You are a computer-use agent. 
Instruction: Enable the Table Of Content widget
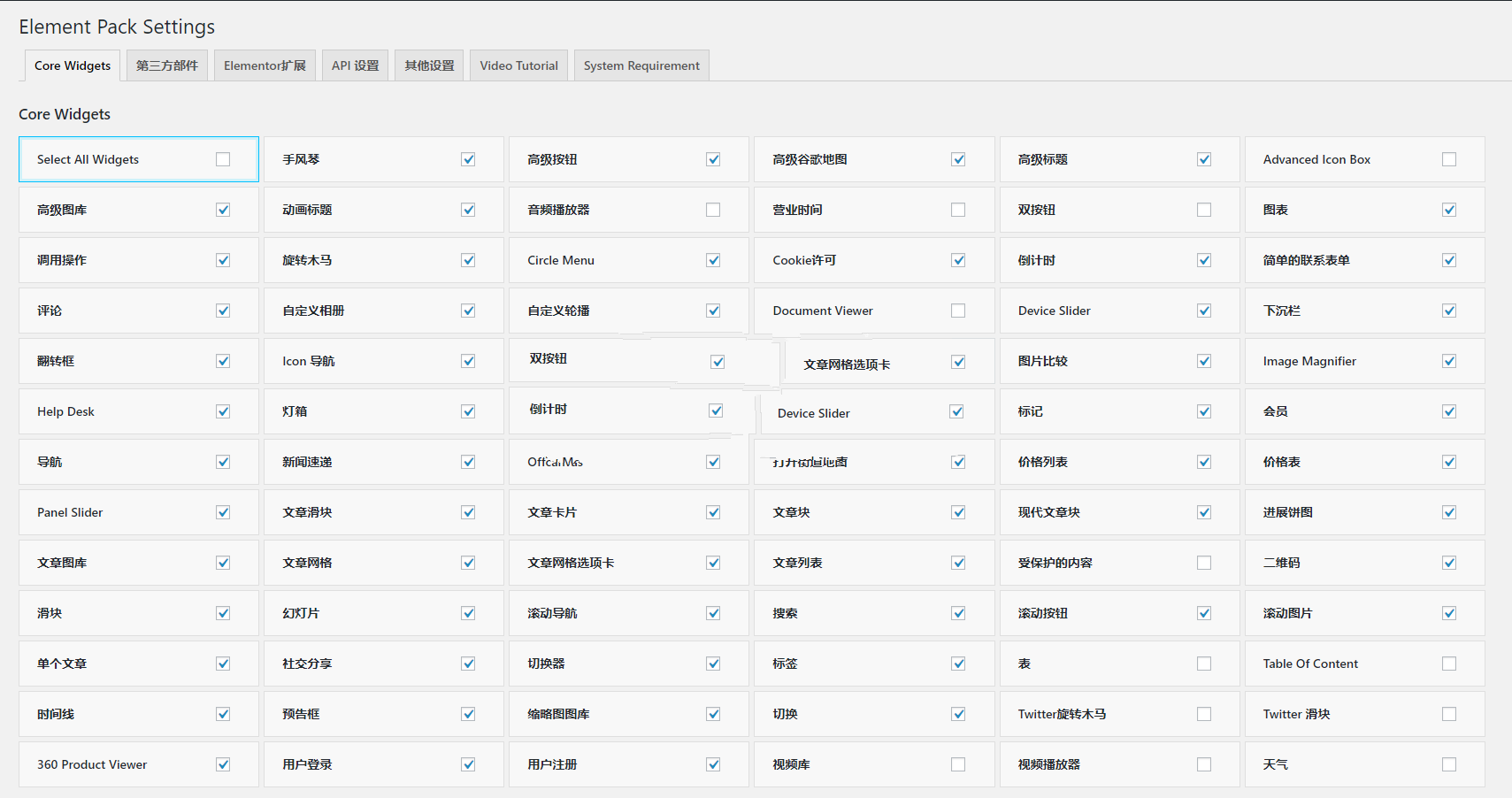point(1448,664)
